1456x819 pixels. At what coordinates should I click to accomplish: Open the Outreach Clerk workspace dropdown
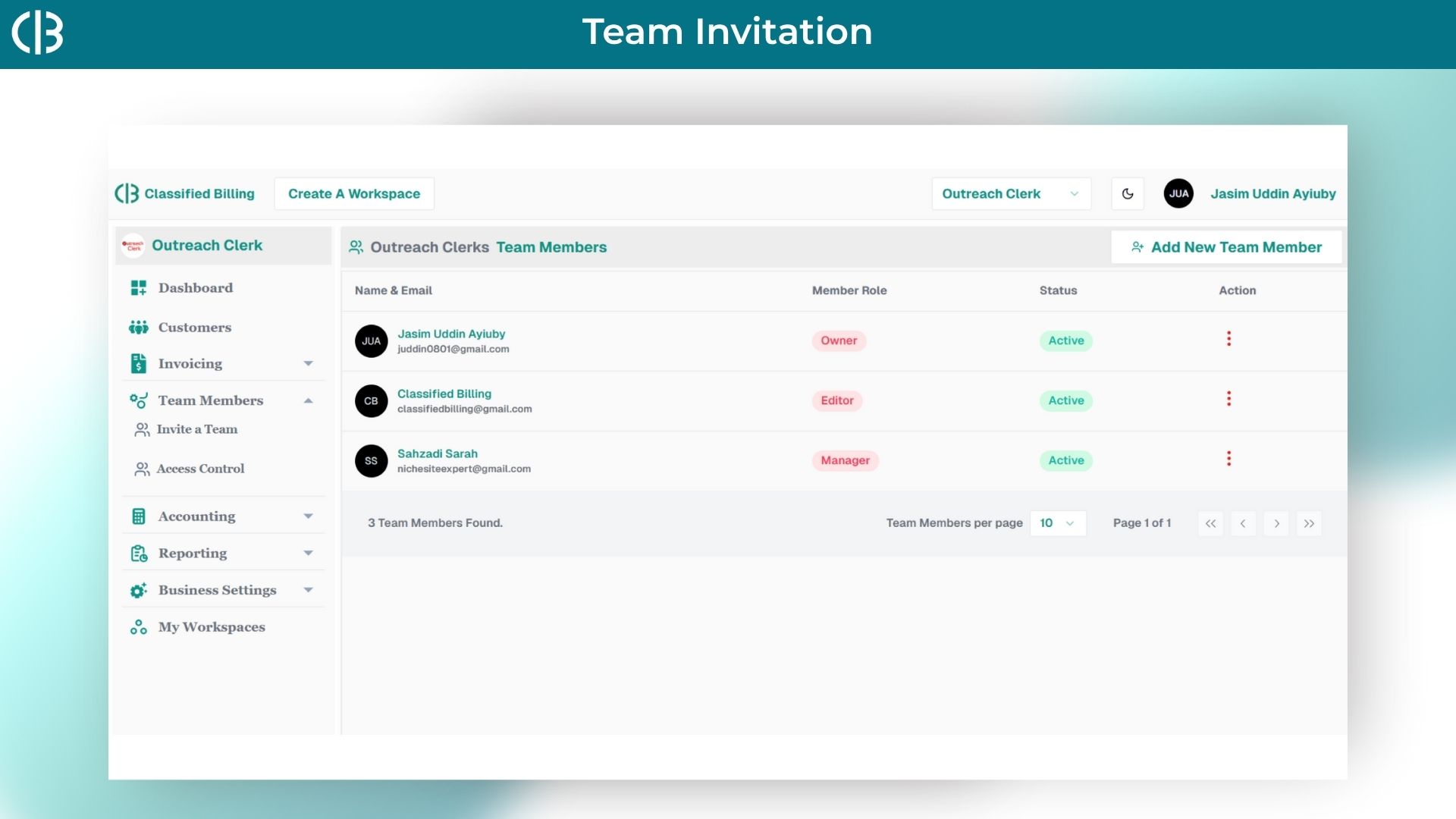(x=1010, y=193)
